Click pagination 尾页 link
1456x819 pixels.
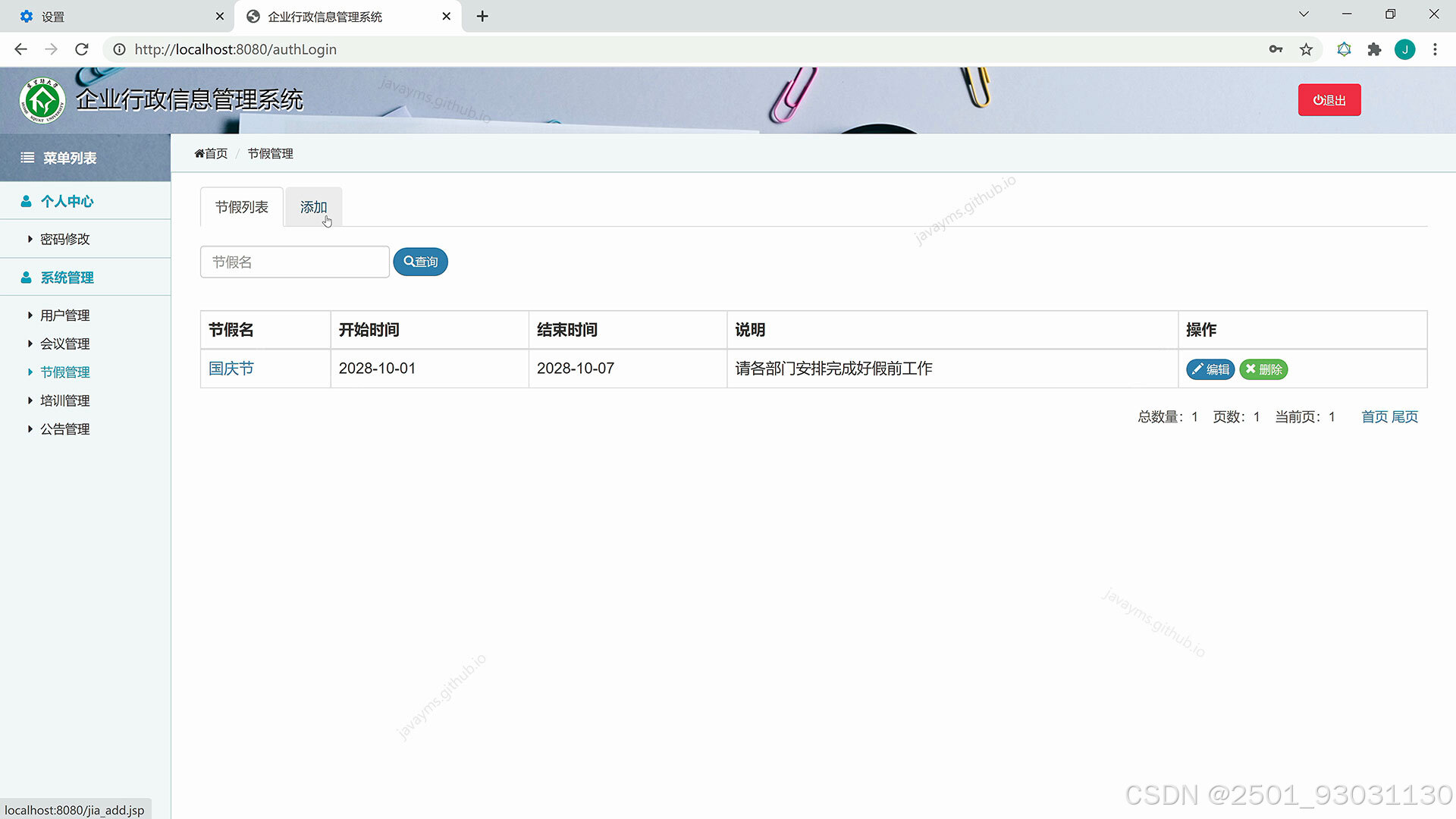(x=1404, y=416)
